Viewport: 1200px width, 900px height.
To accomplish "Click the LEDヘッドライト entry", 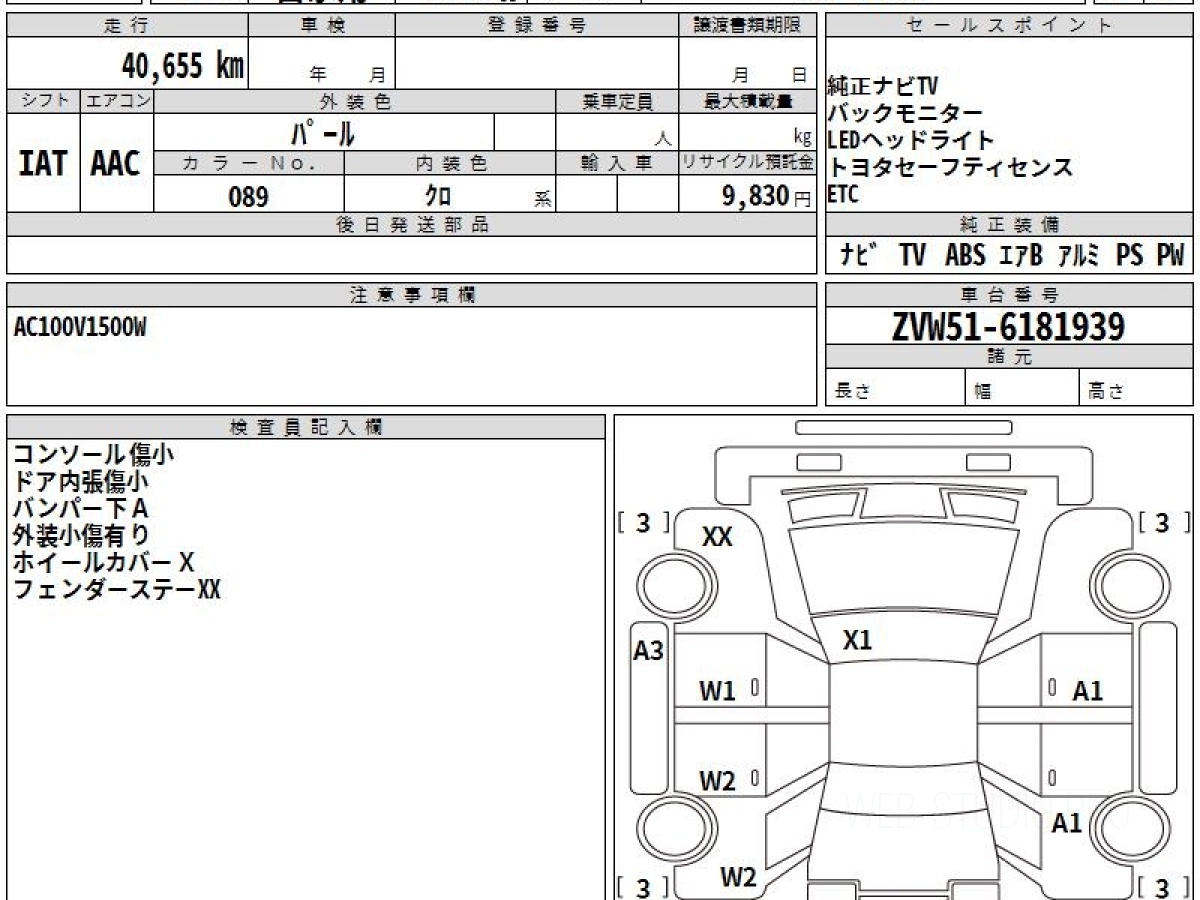I will click(x=911, y=140).
